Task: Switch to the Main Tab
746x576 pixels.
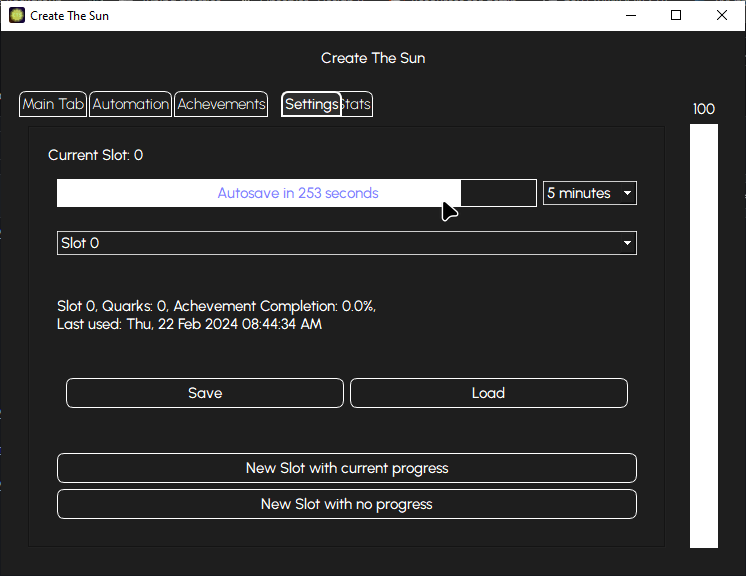Action: pyautogui.click(x=53, y=104)
